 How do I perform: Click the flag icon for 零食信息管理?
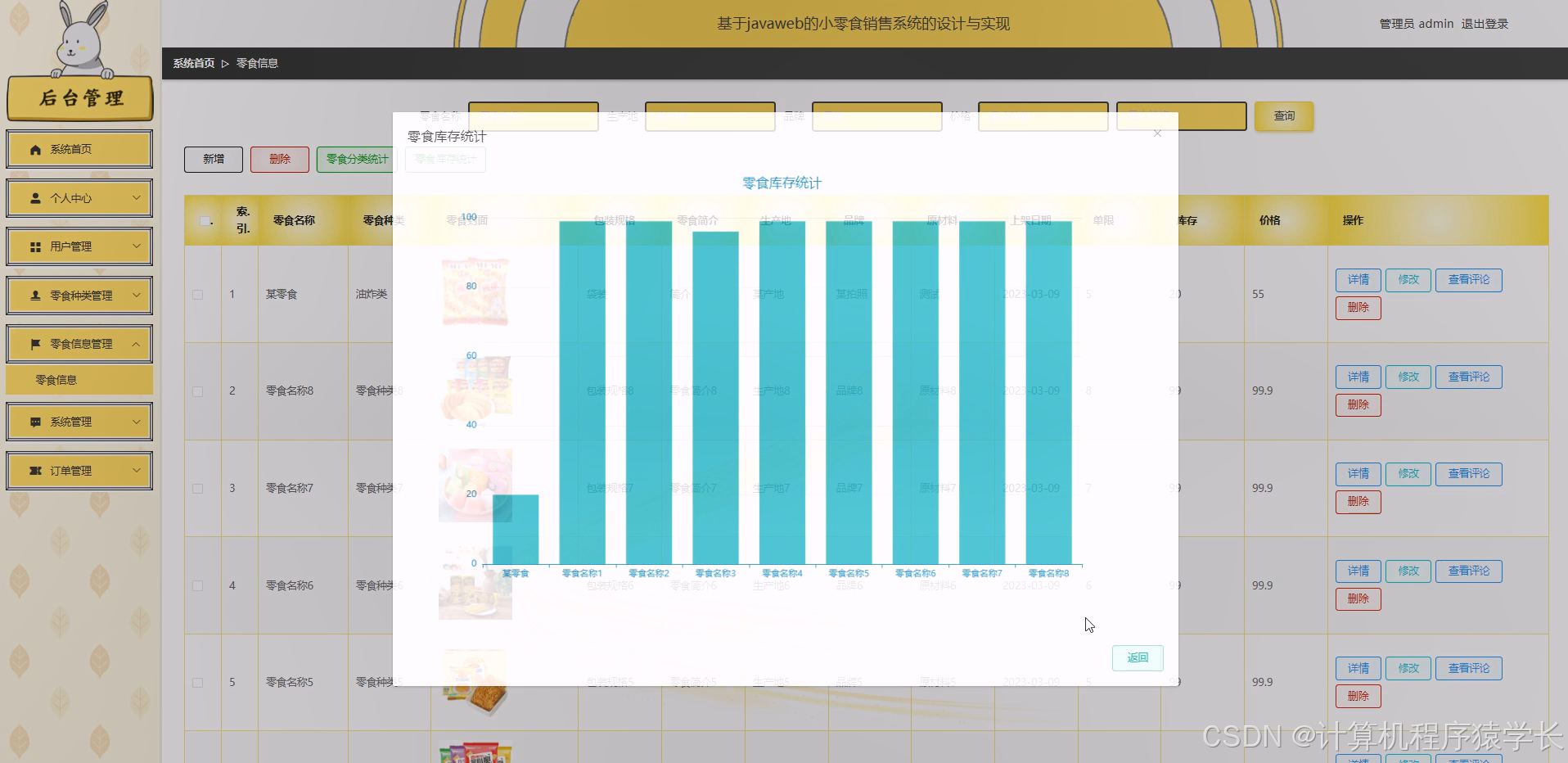34,343
